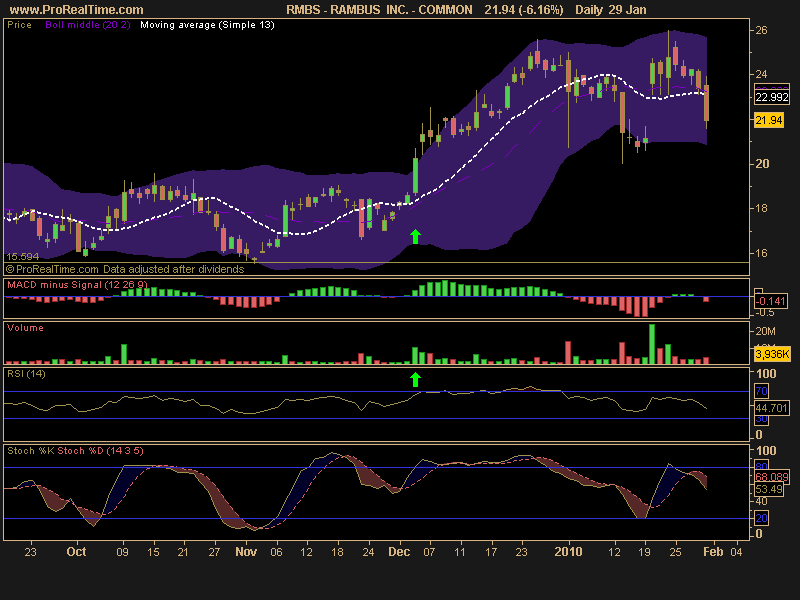The width and height of the screenshot is (800, 600).
Task: Click the www.ProRealTime.com header link
Action: 77,10
